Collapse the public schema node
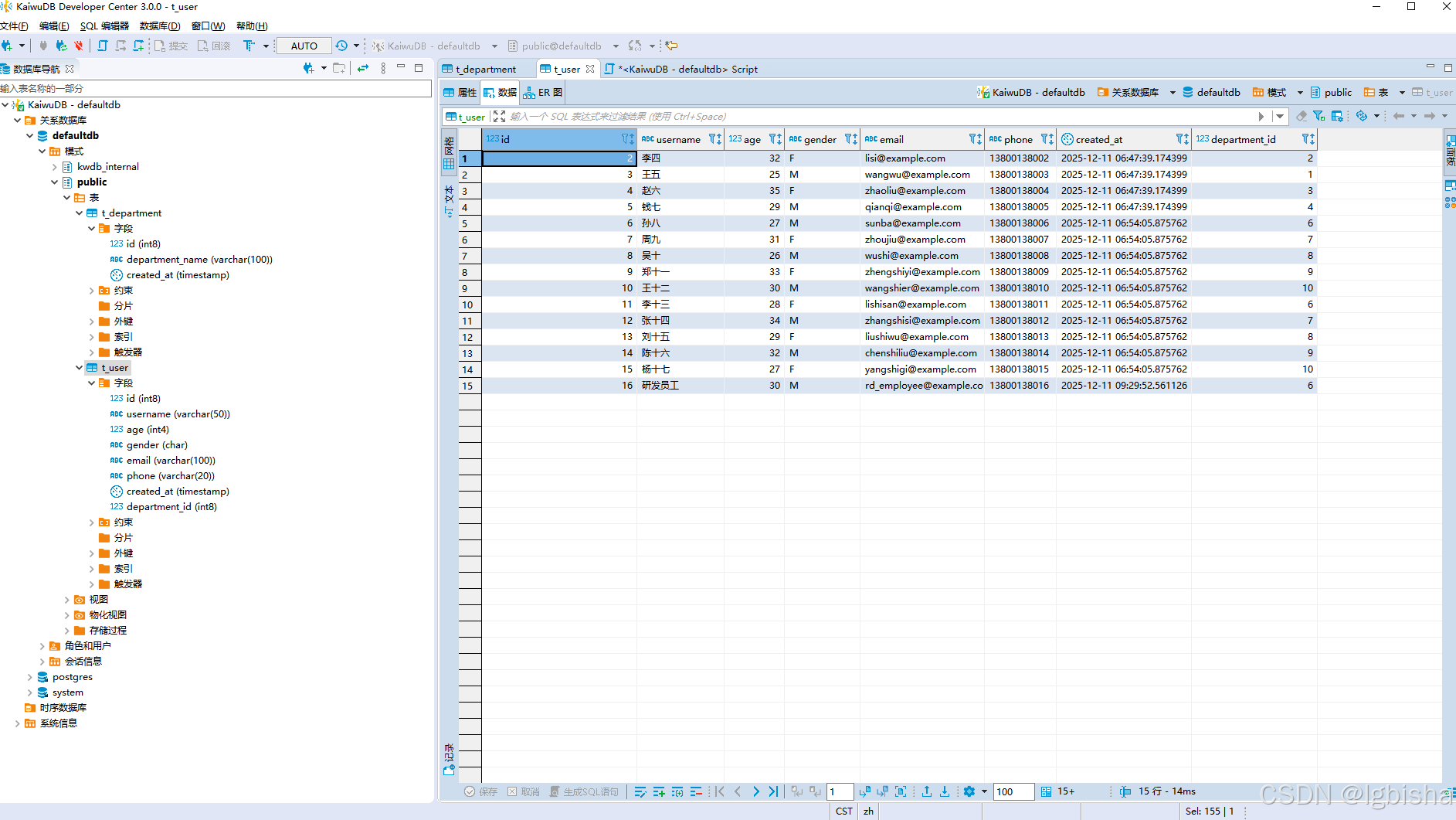Image resolution: width=1456 pixels, height=820 pixels. pyautogui.click(x=55, y=182)
